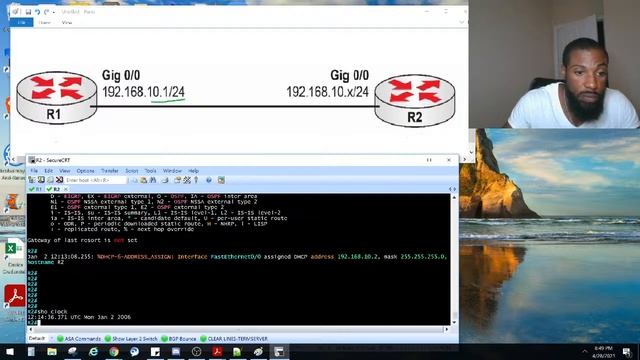Click Help question mark icon in SecureCRT
Viewport: 640px width, 360px height.
(x=209, y=180)
